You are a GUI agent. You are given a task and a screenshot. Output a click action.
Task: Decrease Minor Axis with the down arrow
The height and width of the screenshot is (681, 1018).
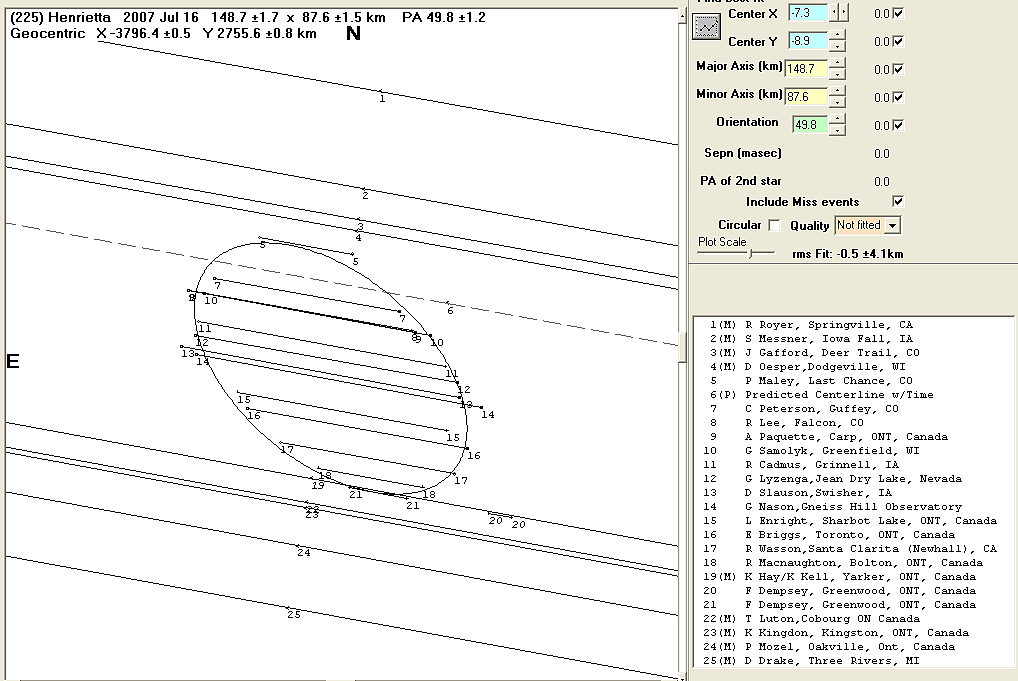point(838,102)
